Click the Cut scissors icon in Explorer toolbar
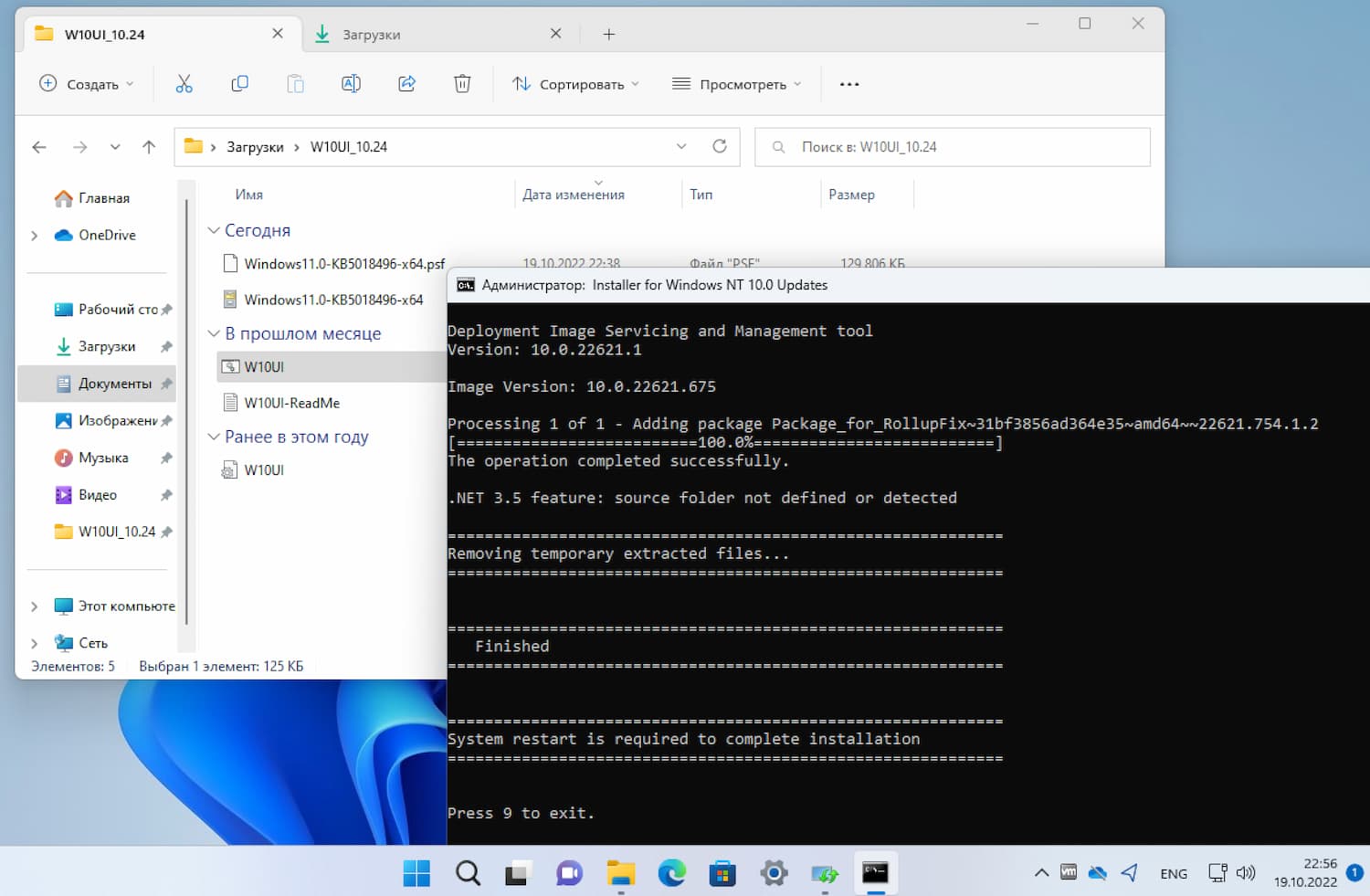Screen dimensions: 1370x896 coord(184,84)
